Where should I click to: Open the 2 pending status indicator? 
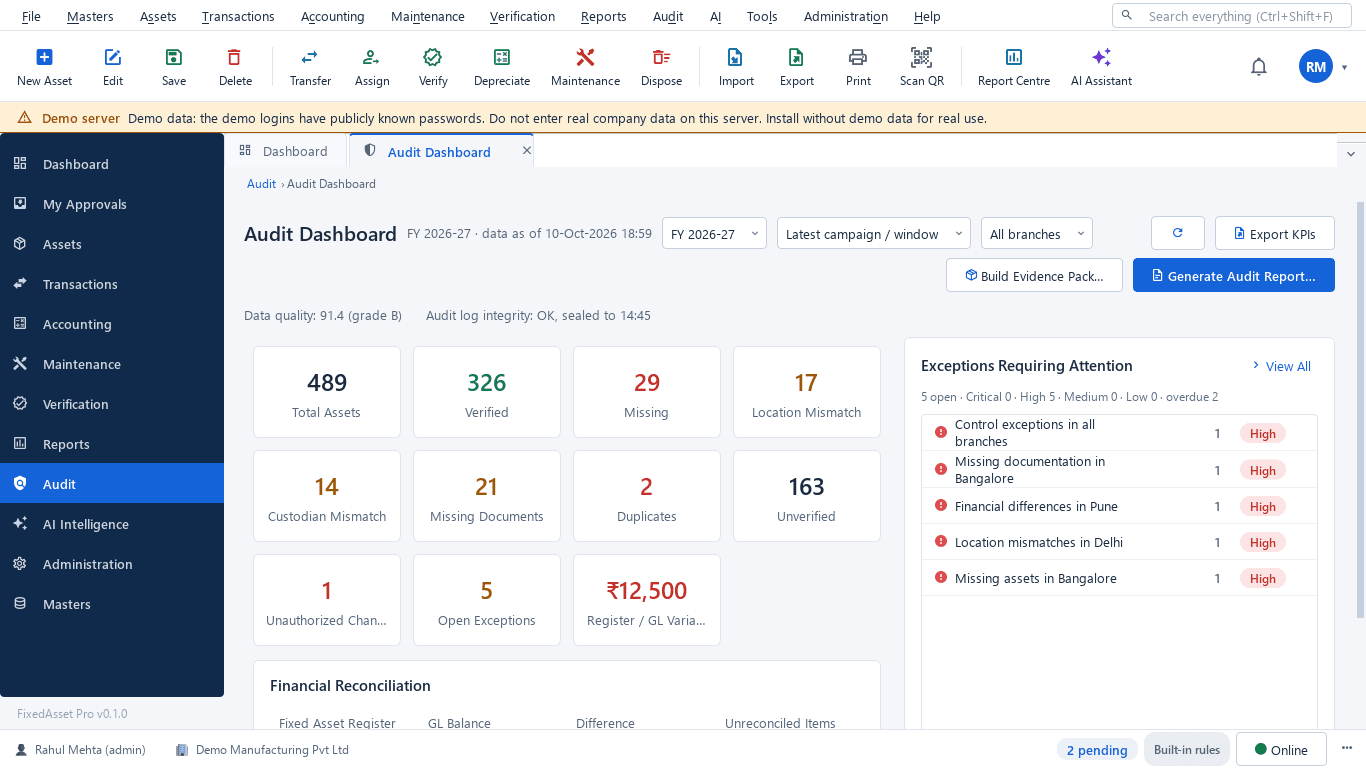(1097, 750)
